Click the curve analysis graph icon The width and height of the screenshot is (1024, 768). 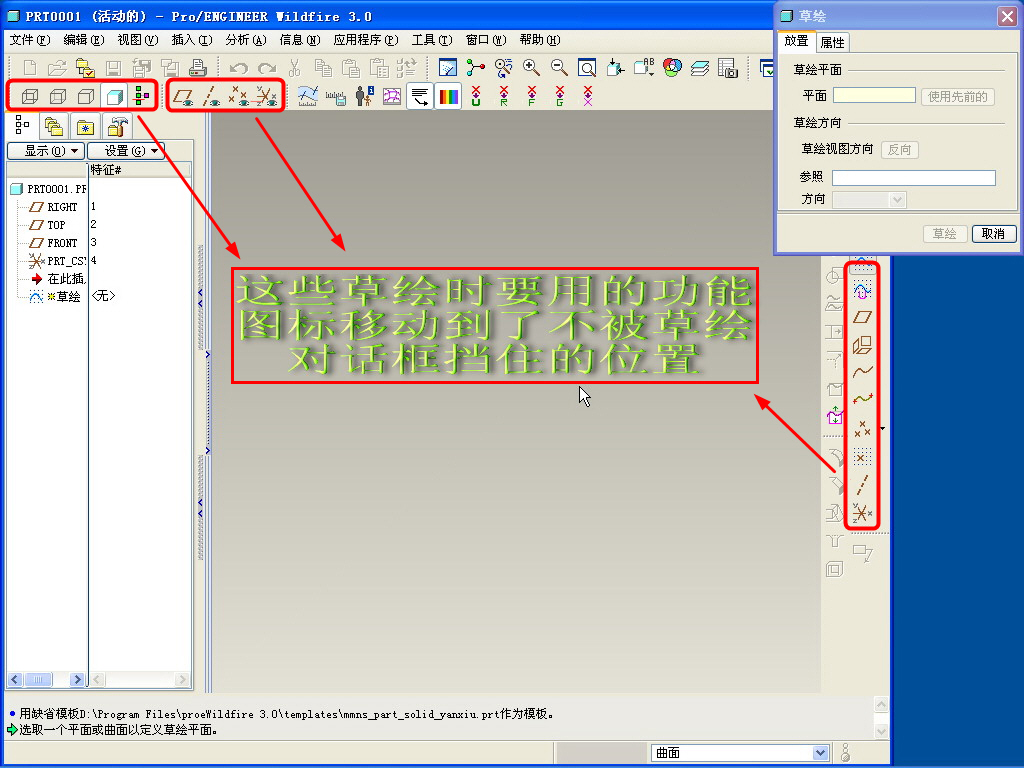coord(308,97)
